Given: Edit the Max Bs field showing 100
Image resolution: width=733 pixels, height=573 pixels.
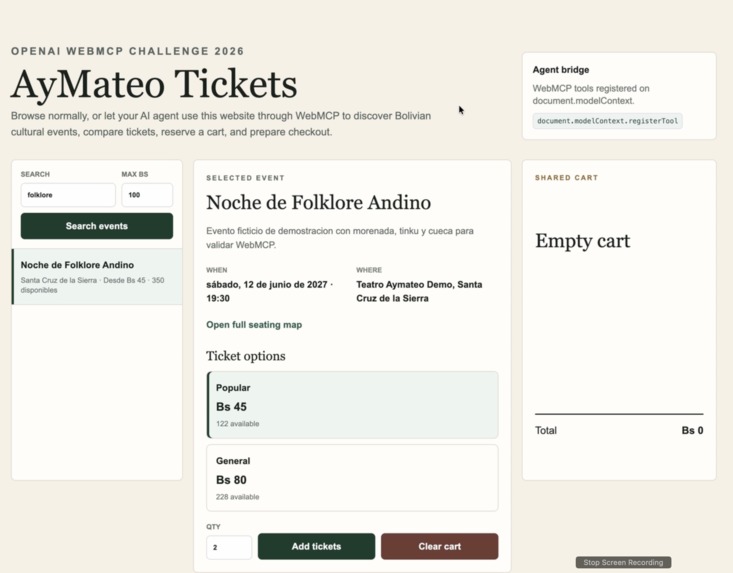Looking at the screenshot, I should click(147, 195).
